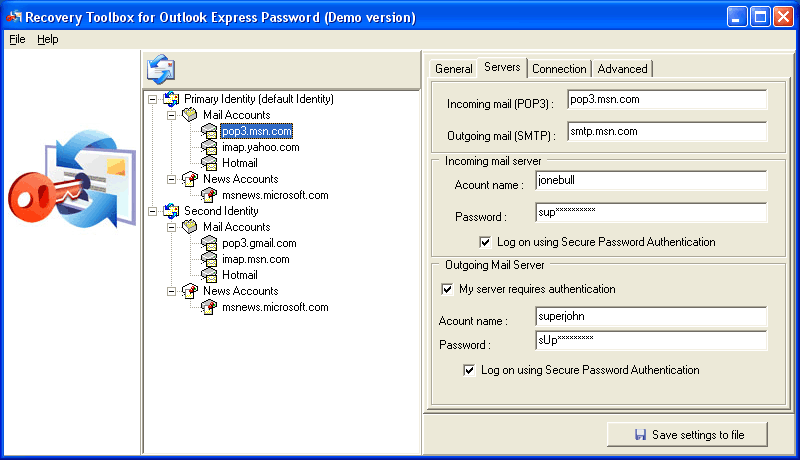The width and height of the screenshot is (800, 460).
Task: Collapse the Primary Identity tree node
Action: (x=152, y=99)
